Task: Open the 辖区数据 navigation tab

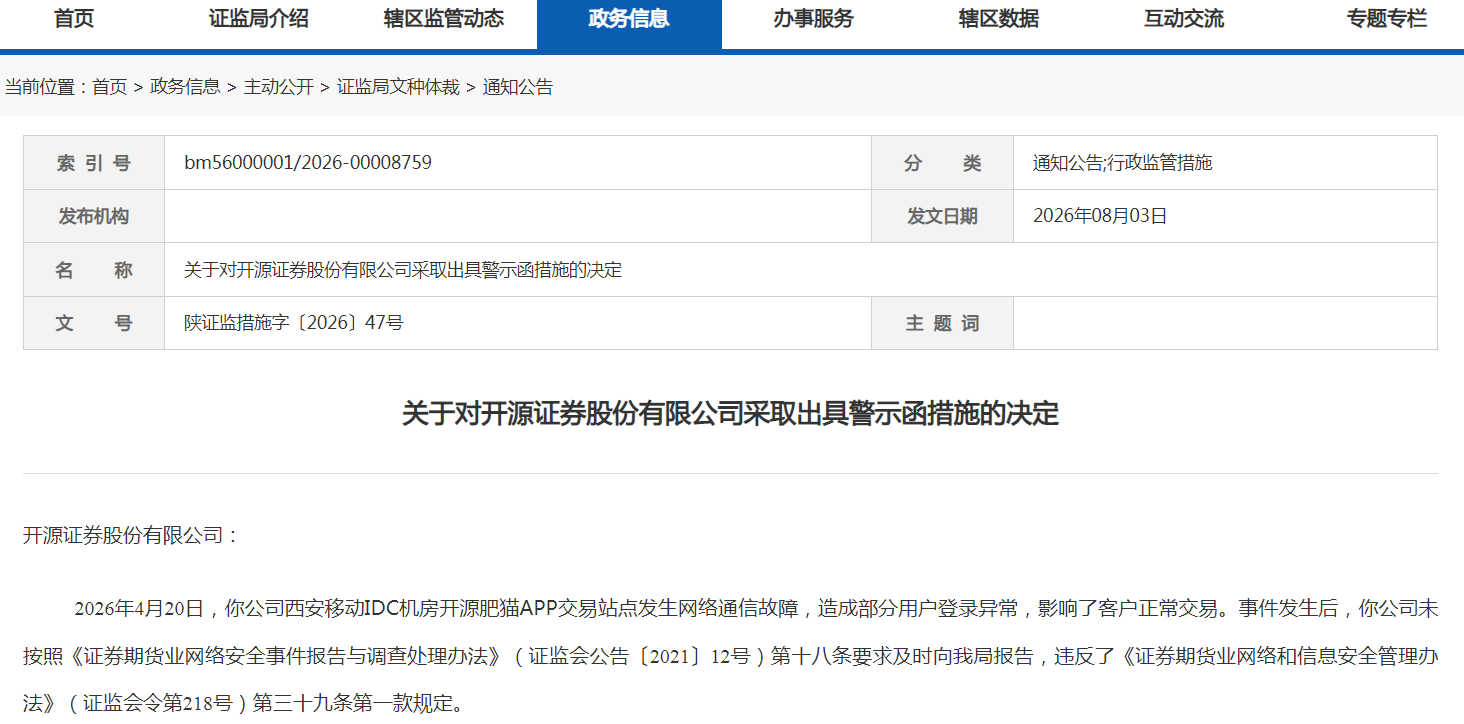Action: click(x=999, y=19)
